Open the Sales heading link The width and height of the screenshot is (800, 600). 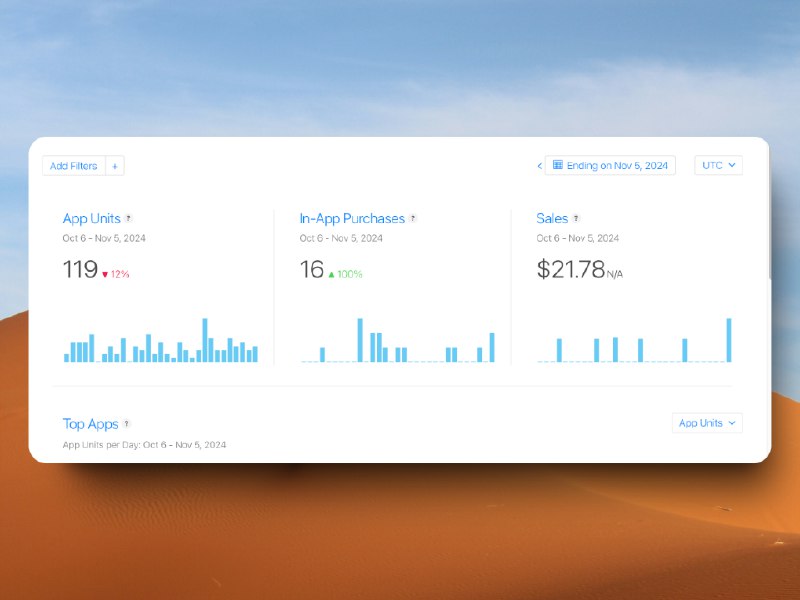[552, 218]
